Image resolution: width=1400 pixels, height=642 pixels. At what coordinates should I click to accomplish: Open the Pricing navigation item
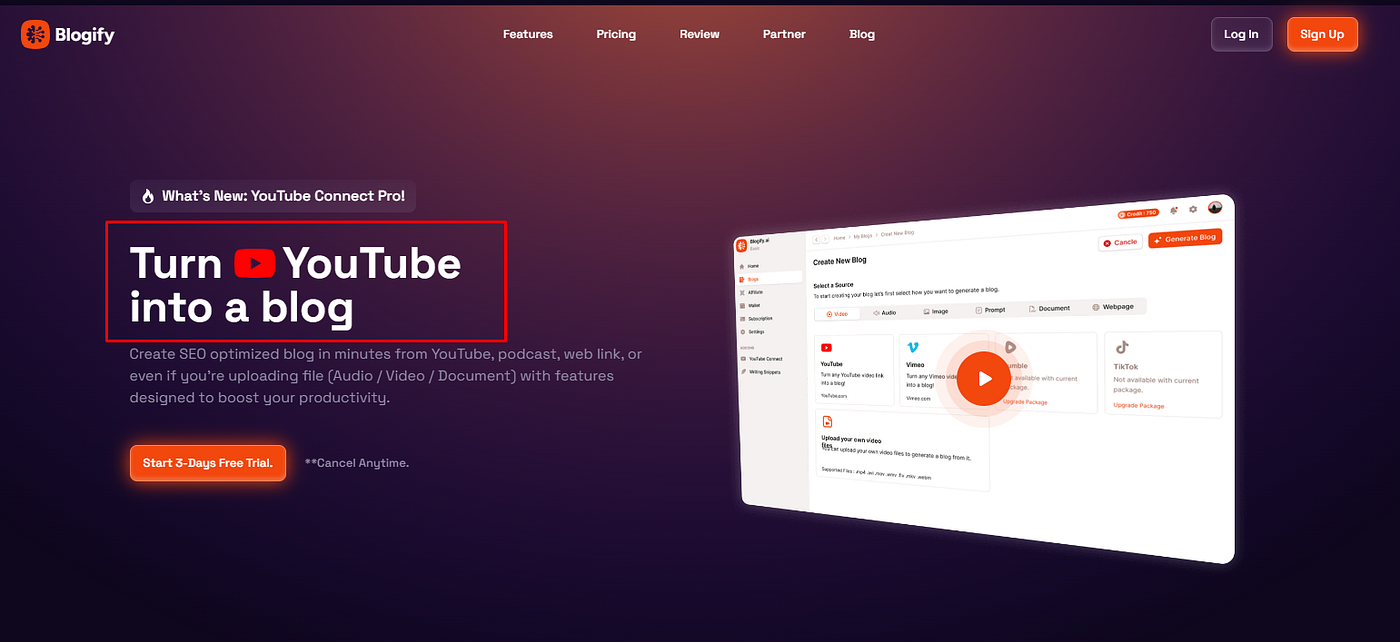(x=616, y=33)
